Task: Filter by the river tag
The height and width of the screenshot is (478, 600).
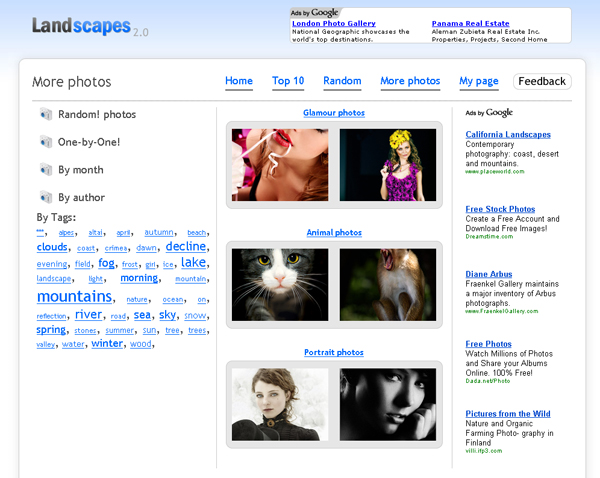Action: point(88,314)
